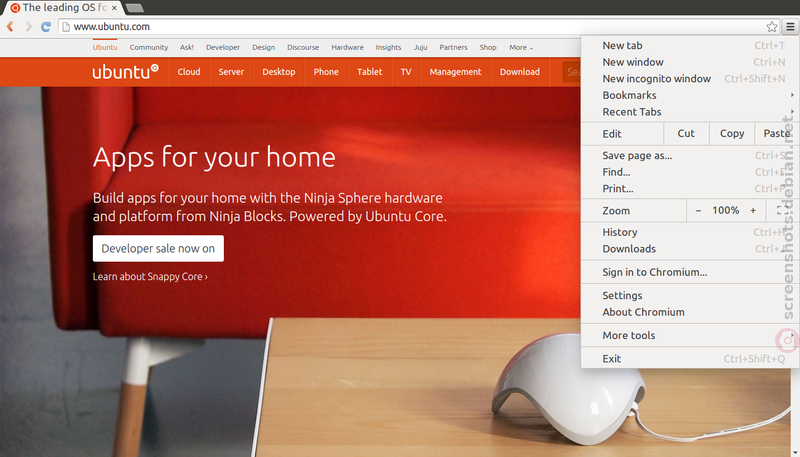Click Sign in to Chromium…

[690, 272]
